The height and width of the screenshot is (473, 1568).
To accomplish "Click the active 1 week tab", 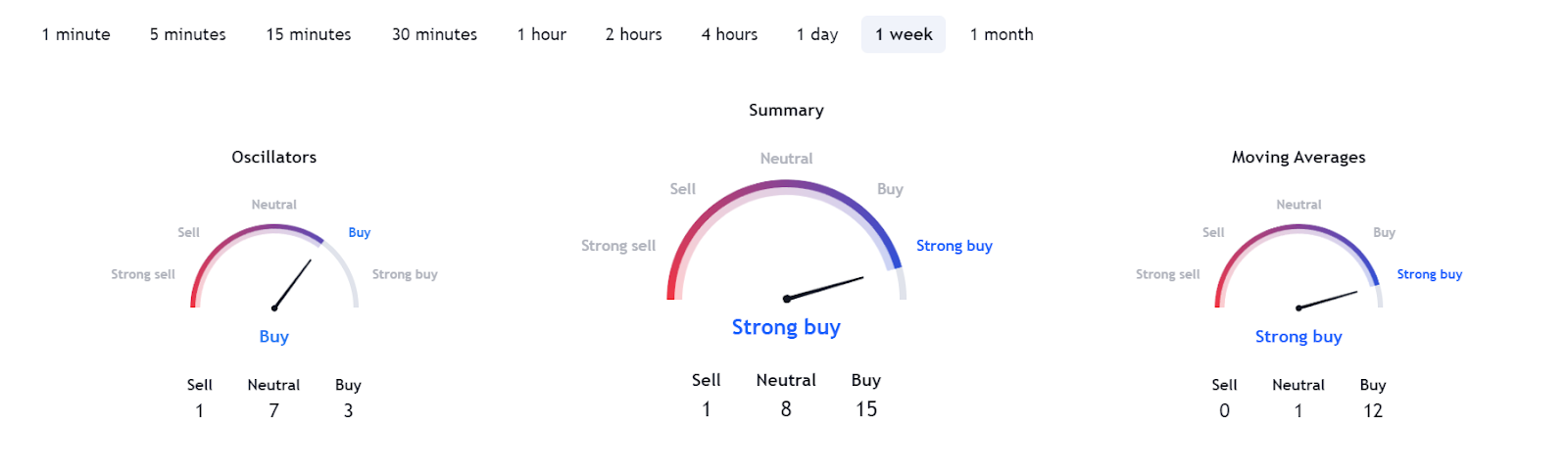I will pos(903,34).
